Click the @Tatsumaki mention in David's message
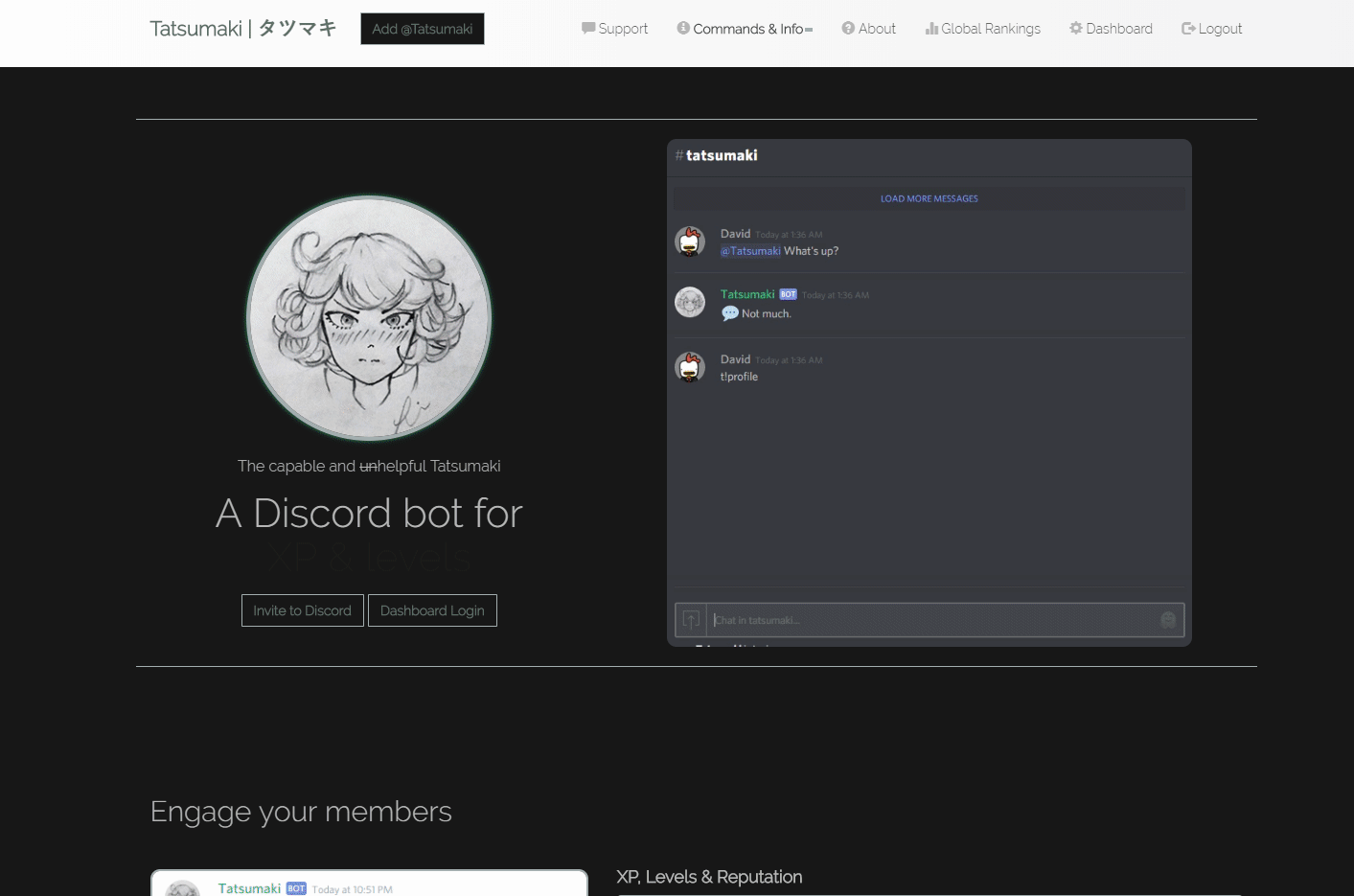 tap(750, 251)
